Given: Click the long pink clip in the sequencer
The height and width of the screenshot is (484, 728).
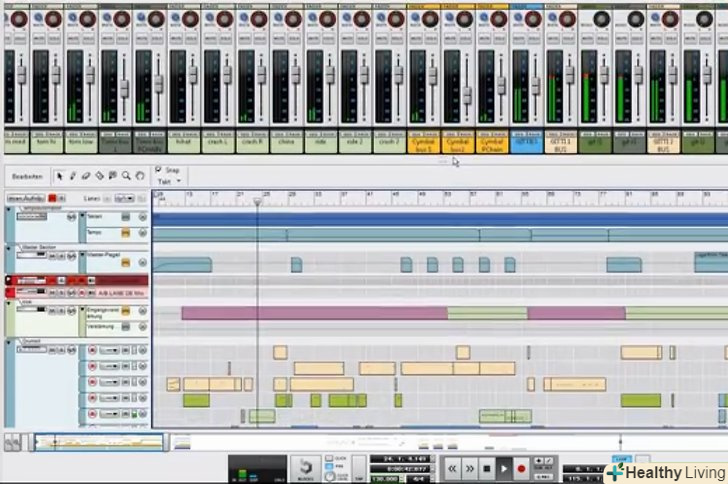Looking at the screenshot, I should coord(300,313).
